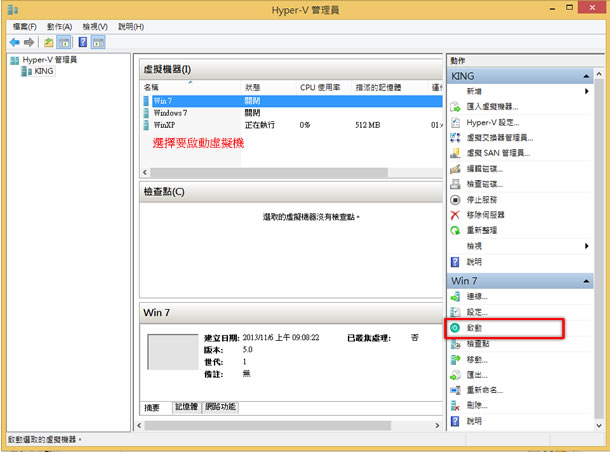The height and width of the screenshot is (452, 610).
Task: Select Hyper-V 管理員 root in the tree
Action: 49,60
